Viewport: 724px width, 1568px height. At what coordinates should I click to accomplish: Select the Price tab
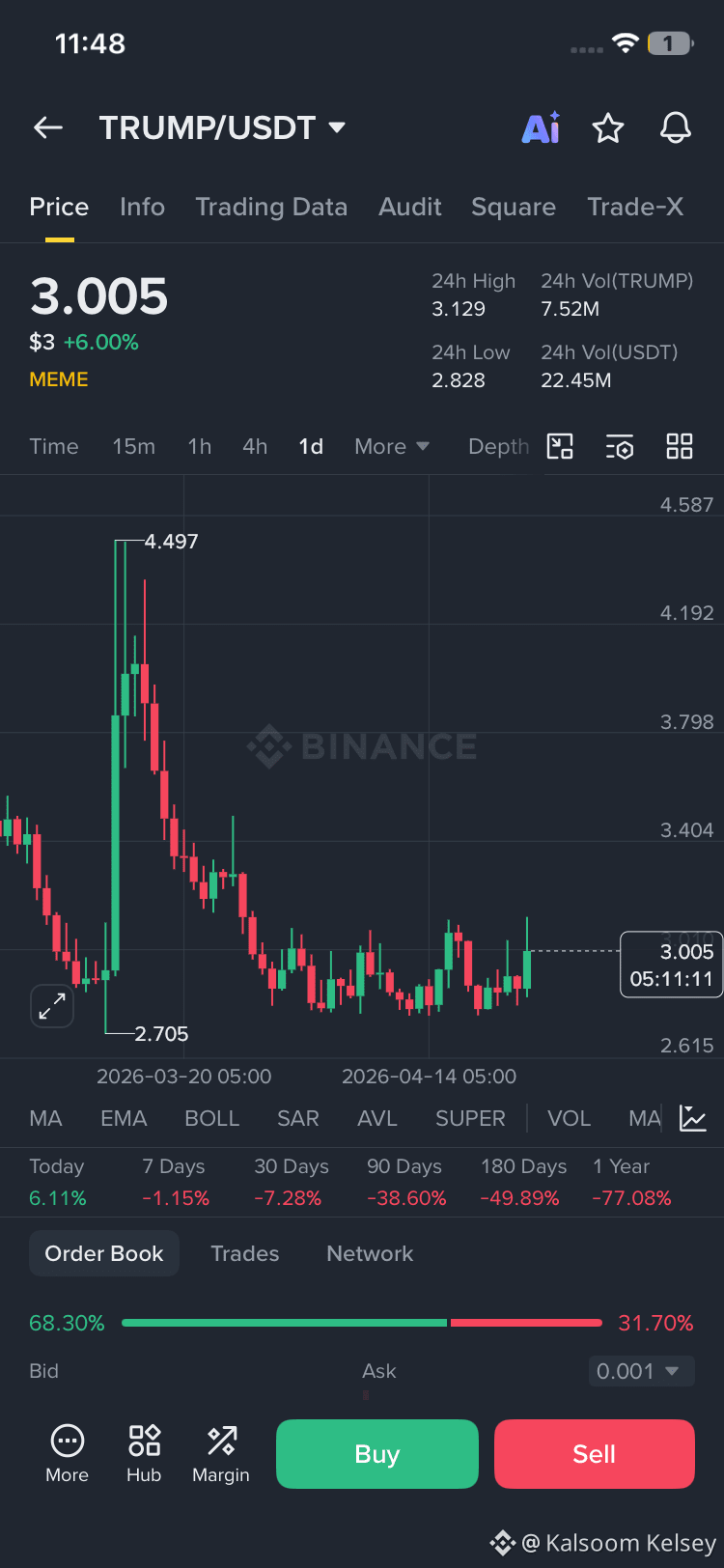59,207
